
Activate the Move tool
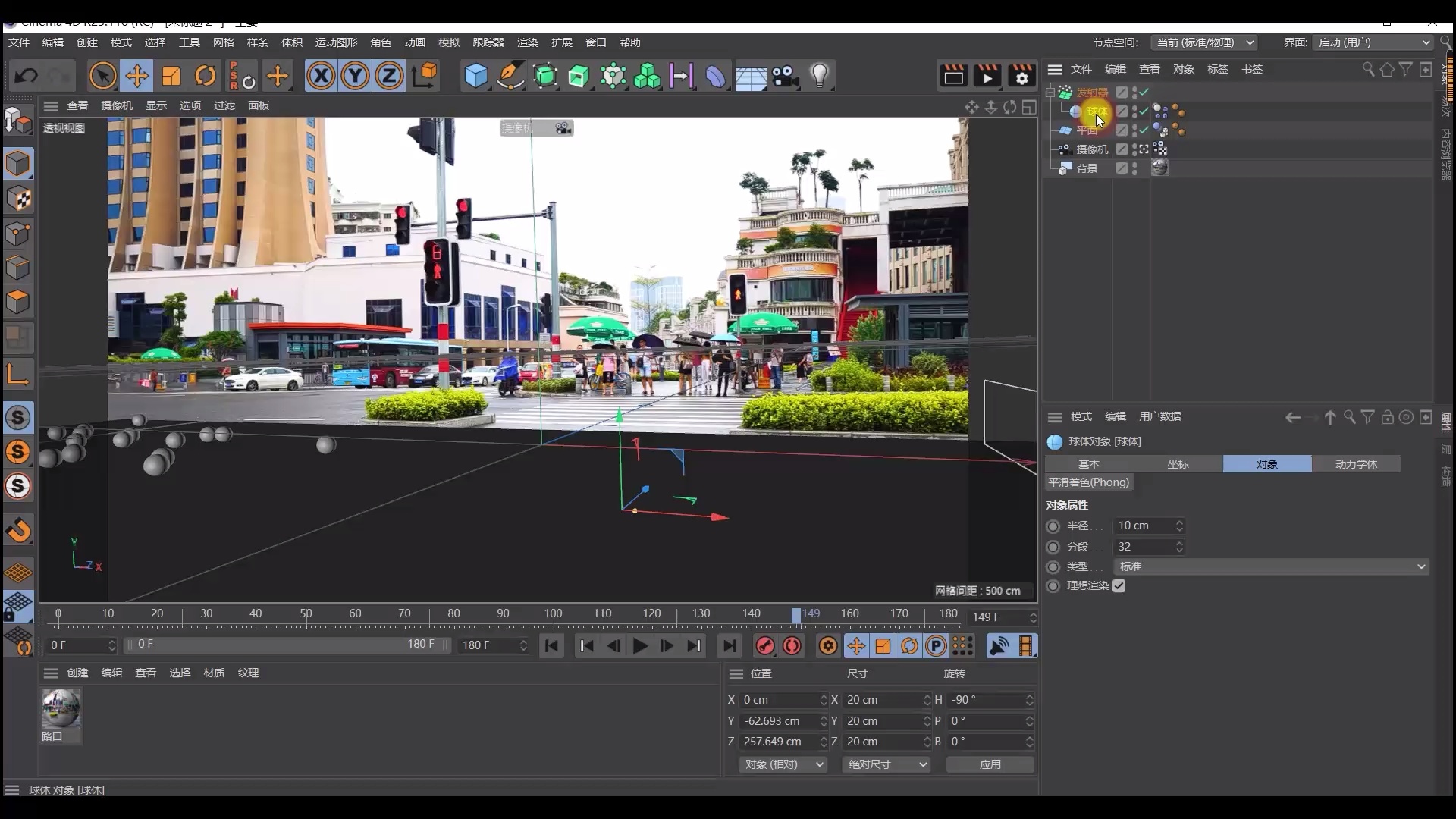137,76
